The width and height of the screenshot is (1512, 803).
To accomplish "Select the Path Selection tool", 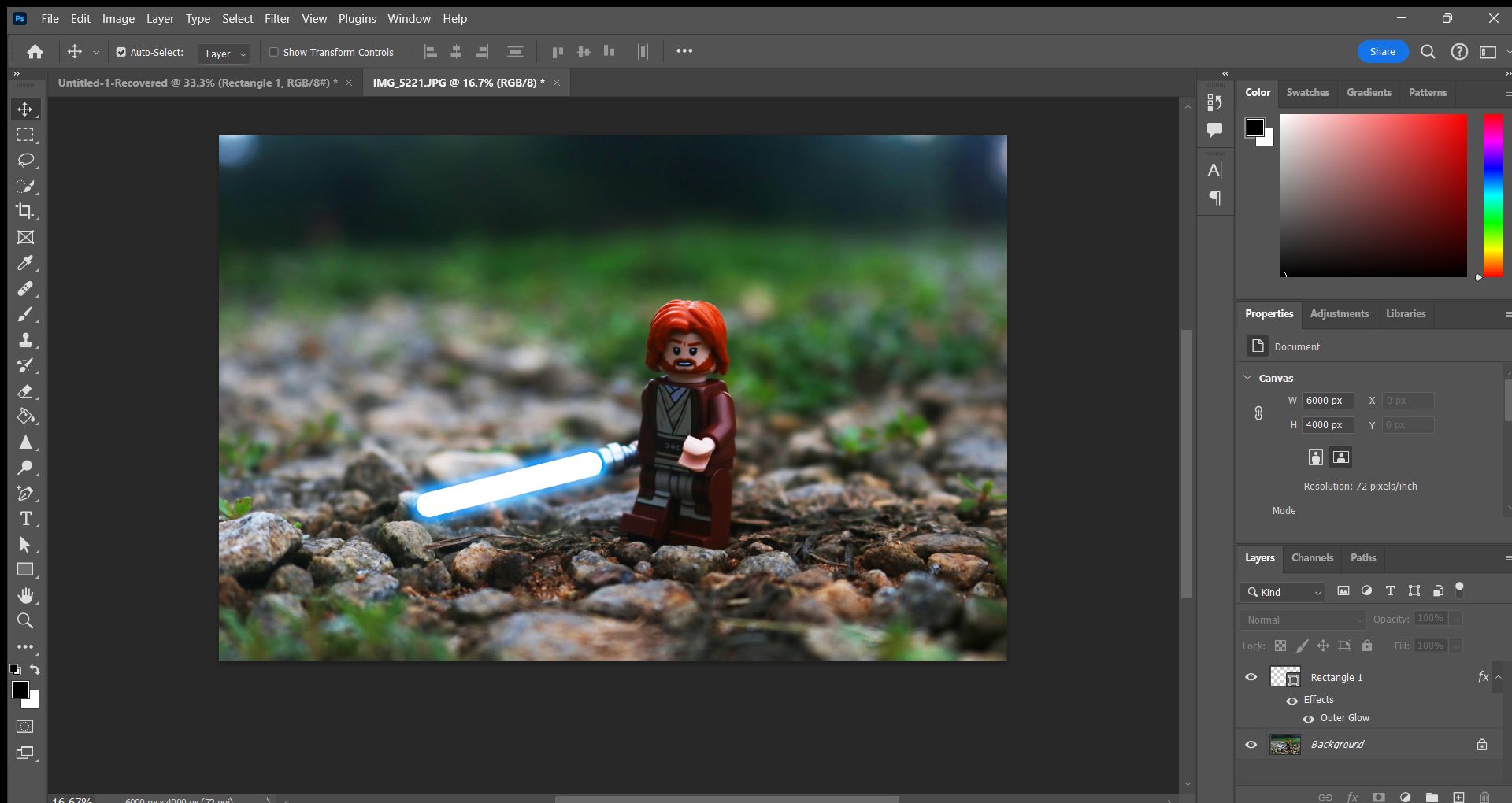I will coord(25,545).
